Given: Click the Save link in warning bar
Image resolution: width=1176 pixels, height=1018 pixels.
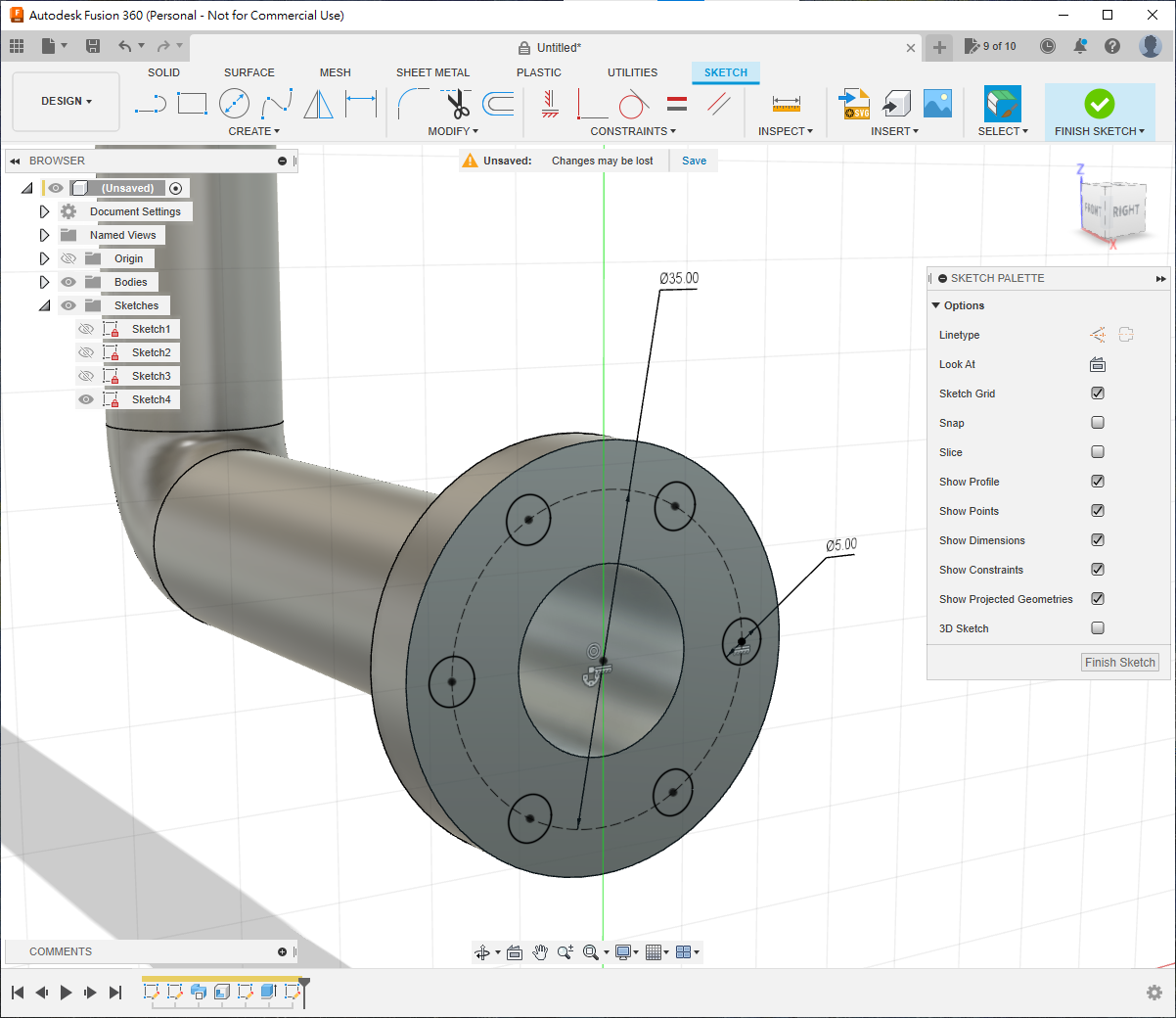Looking at the screenshot, I should (x=694, y=161).
